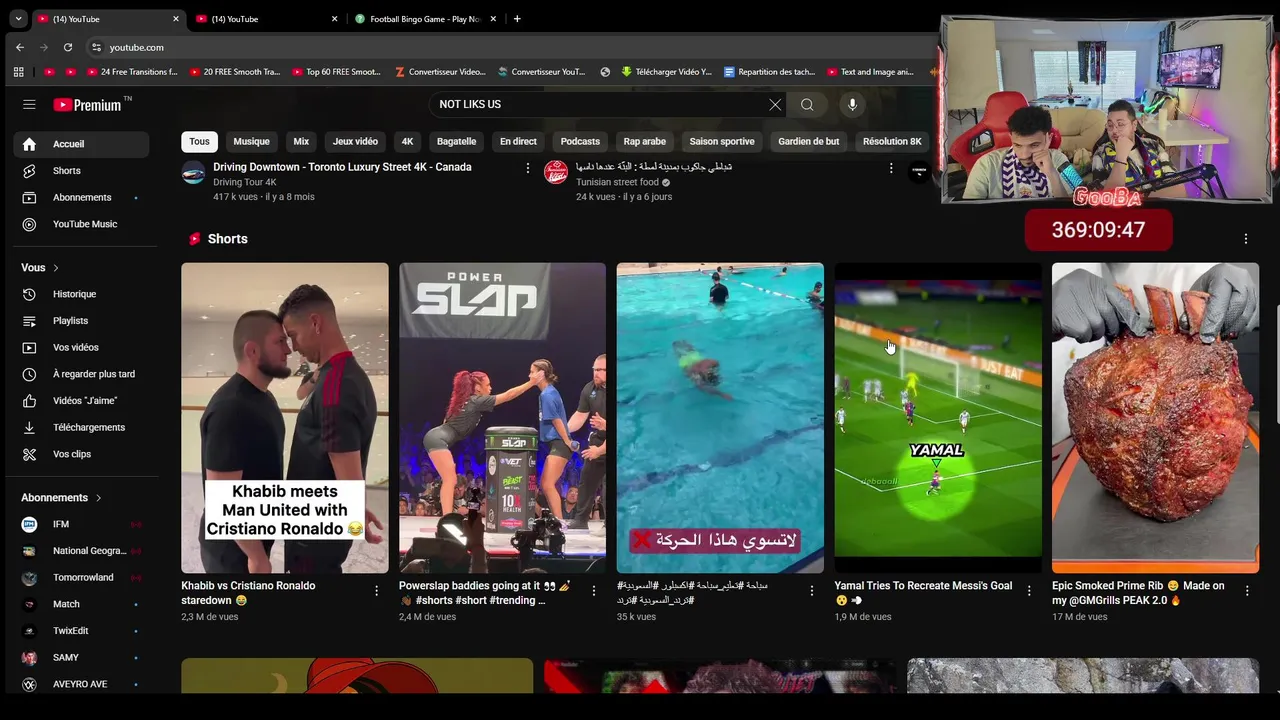
Task: Select the Résolution 8K filter chip
Action: click(892, 142)
